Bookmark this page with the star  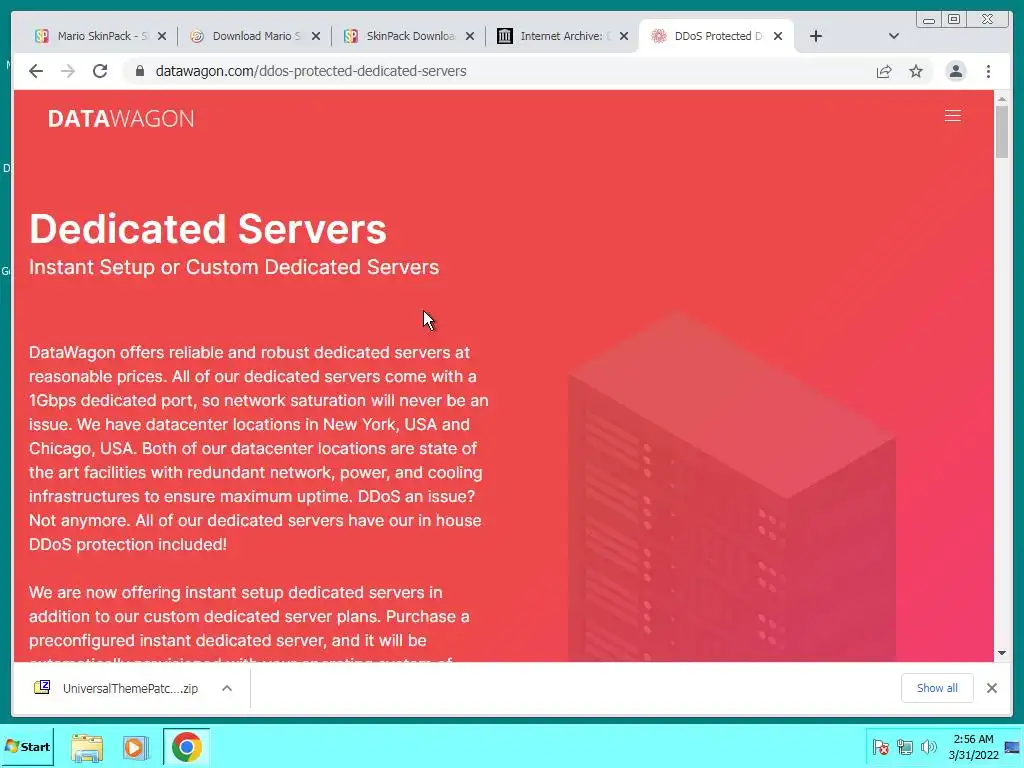pos(916,71)
